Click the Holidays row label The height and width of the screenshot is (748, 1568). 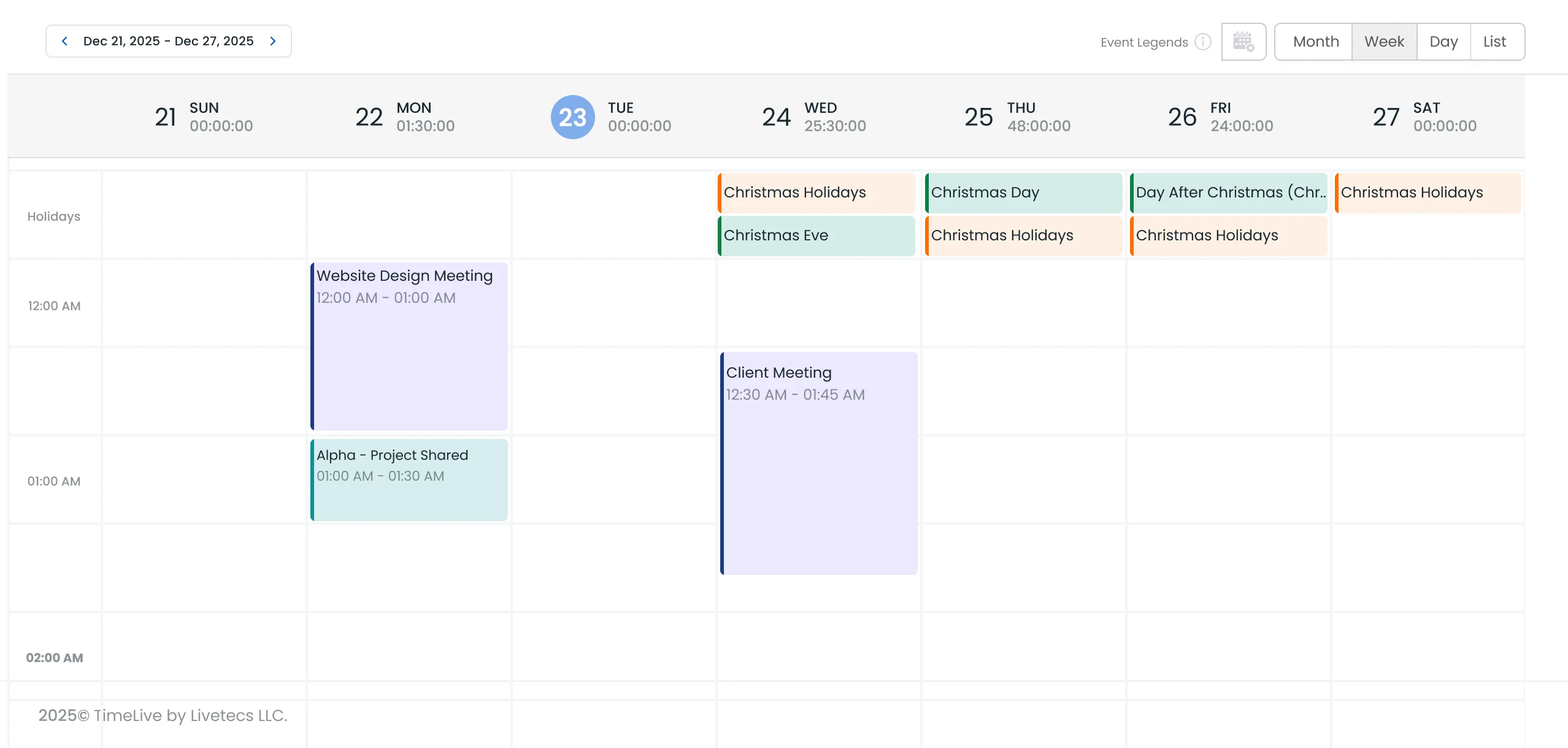pyautogui.click(x=54, y=216)
